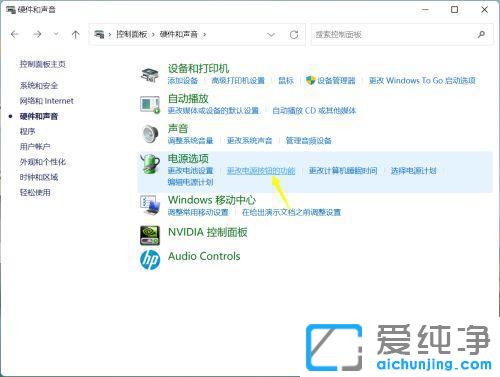The width and height of the screenshot is (500, 377).
Task: Click the AutoPlay category icon
Action: pyautogui.click(x=150, y=104)
